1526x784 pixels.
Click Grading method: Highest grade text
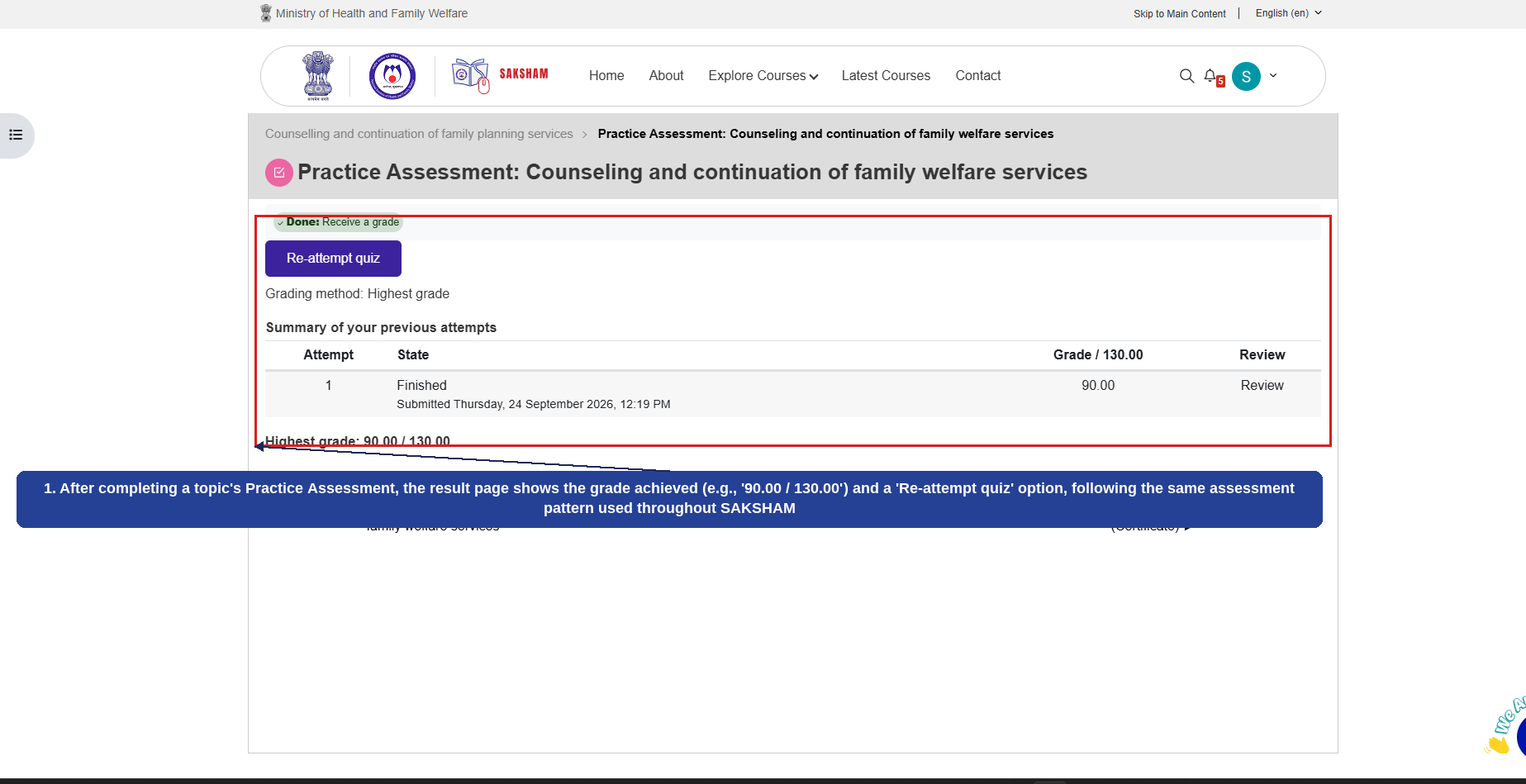point(358,294)
